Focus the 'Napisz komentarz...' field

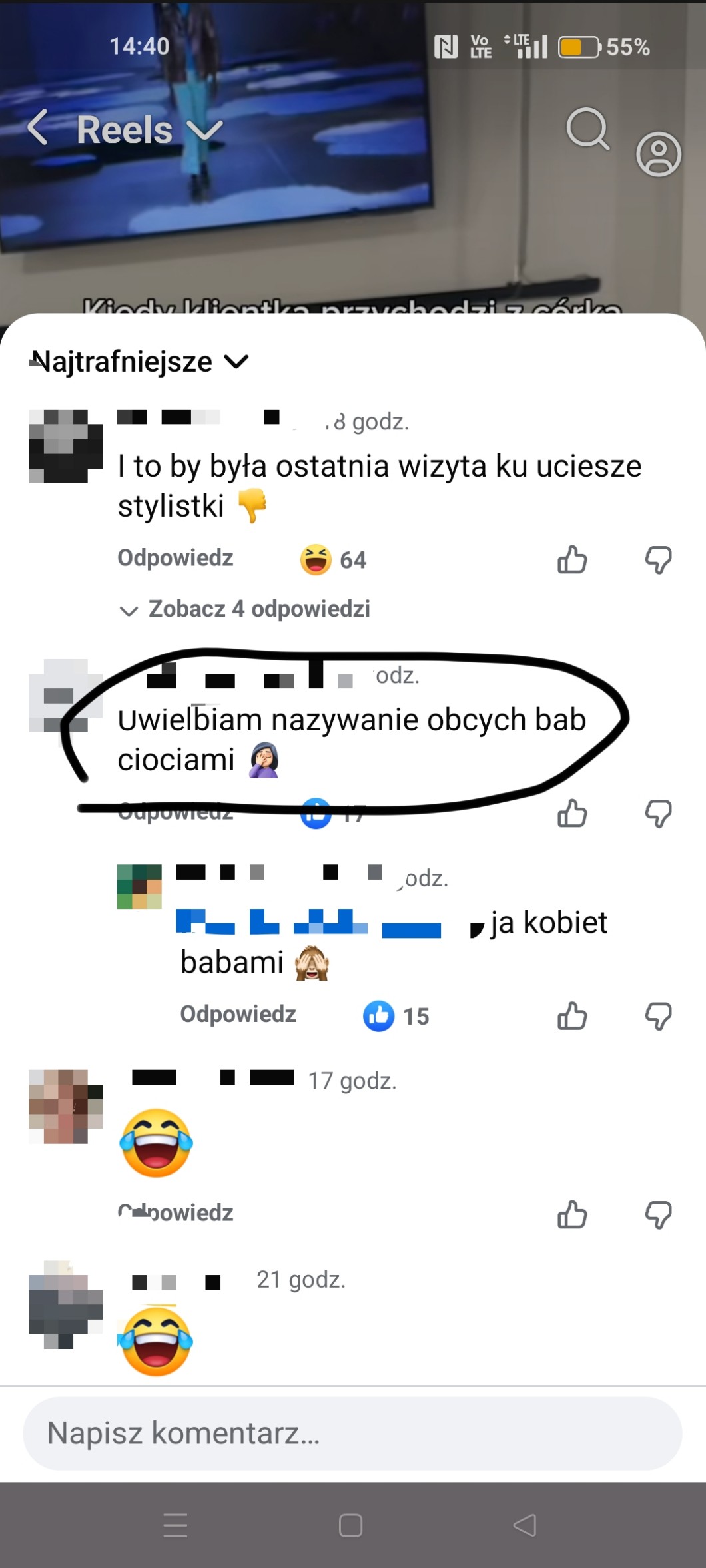[x=353, y=1433]
